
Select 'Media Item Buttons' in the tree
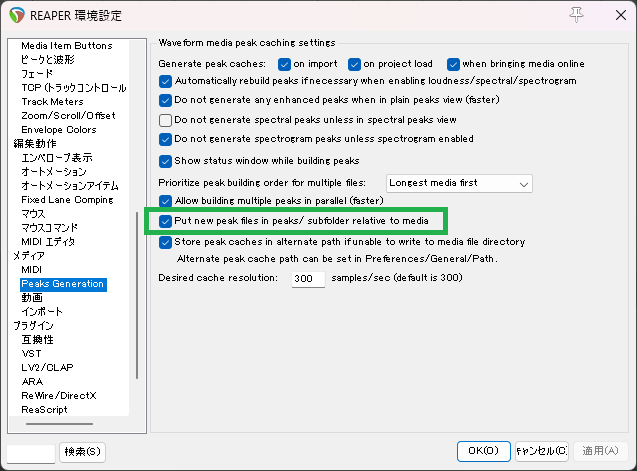pyautogui.click(x=67, y=46)
